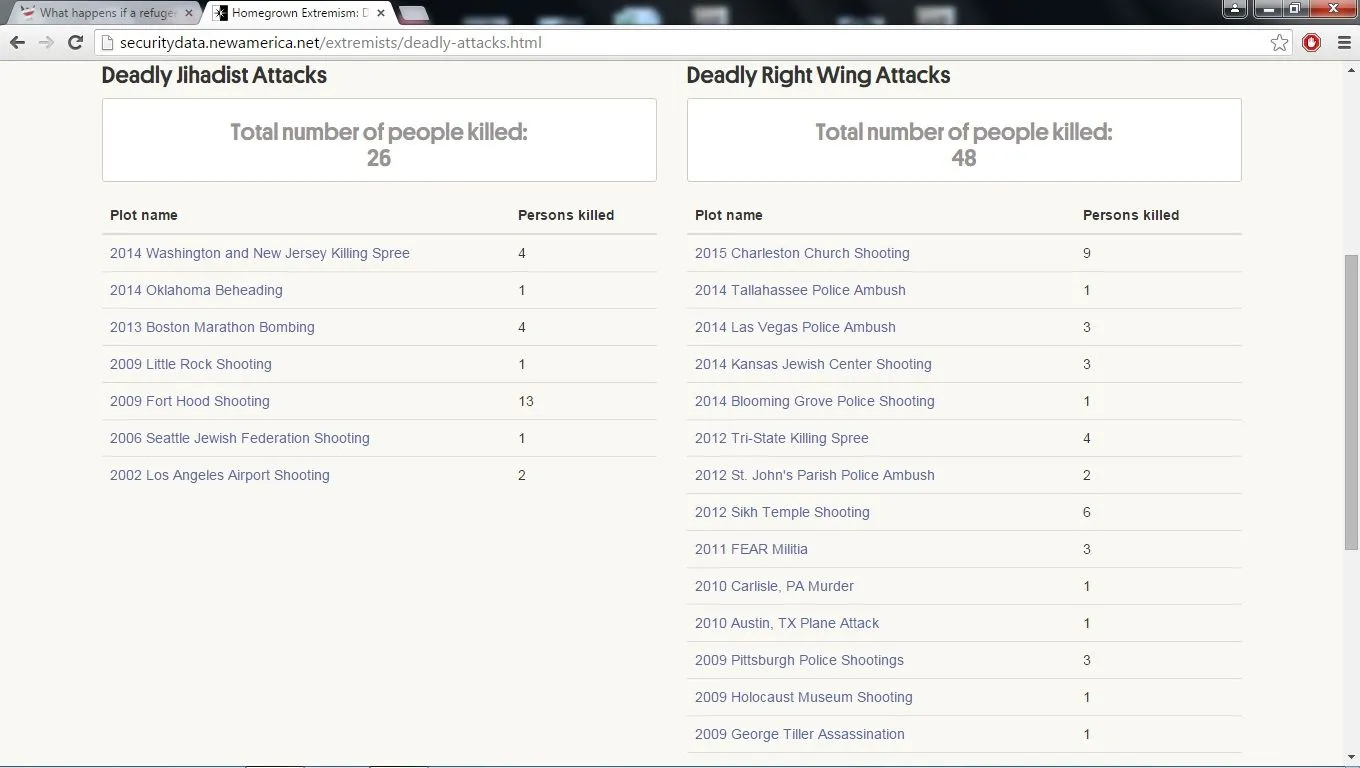Click the 2009 Fort Hood Shooting link
Screen dimensions: 1360x768
click(190, 401)
